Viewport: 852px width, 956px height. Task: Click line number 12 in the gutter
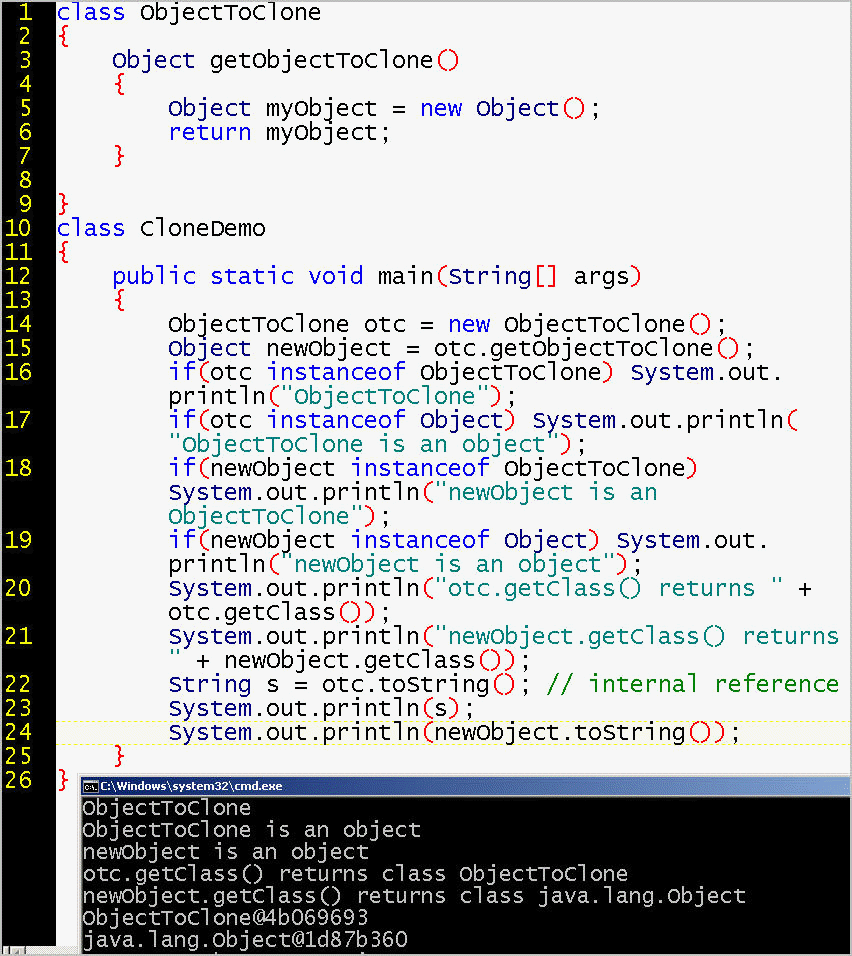18,276
